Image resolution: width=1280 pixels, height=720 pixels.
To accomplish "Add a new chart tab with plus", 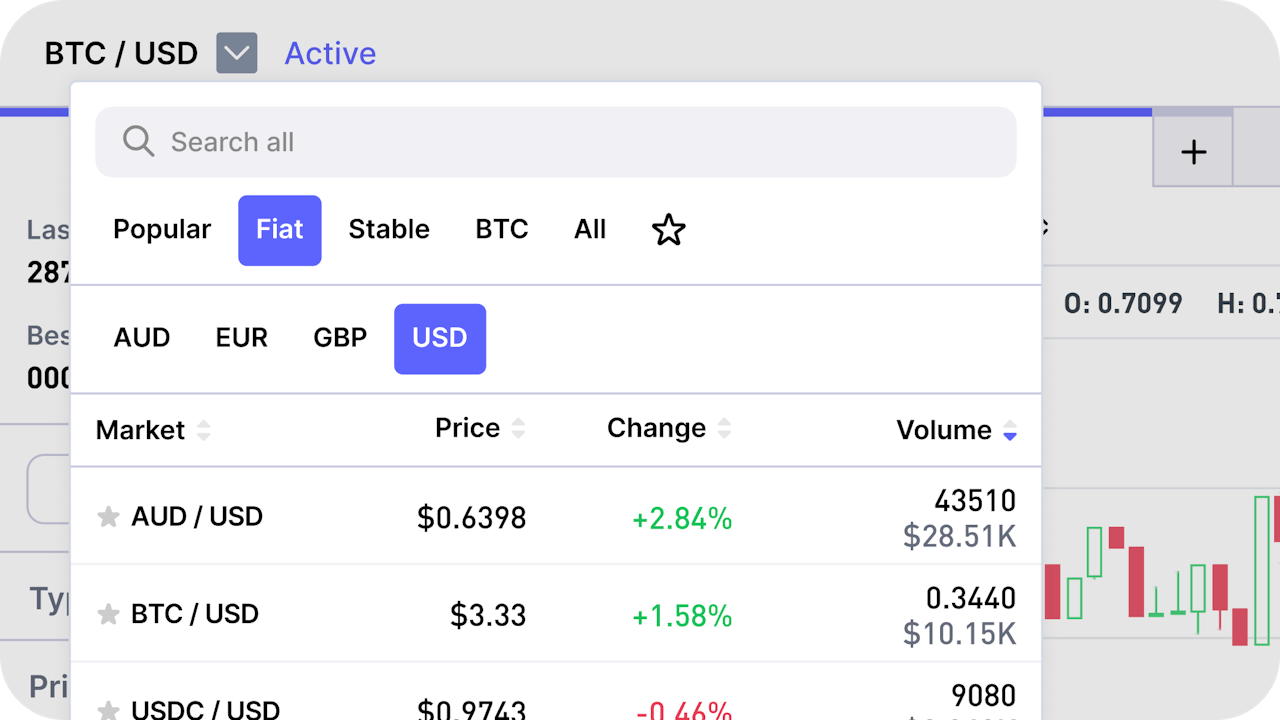I will (x=1193, y=153).
